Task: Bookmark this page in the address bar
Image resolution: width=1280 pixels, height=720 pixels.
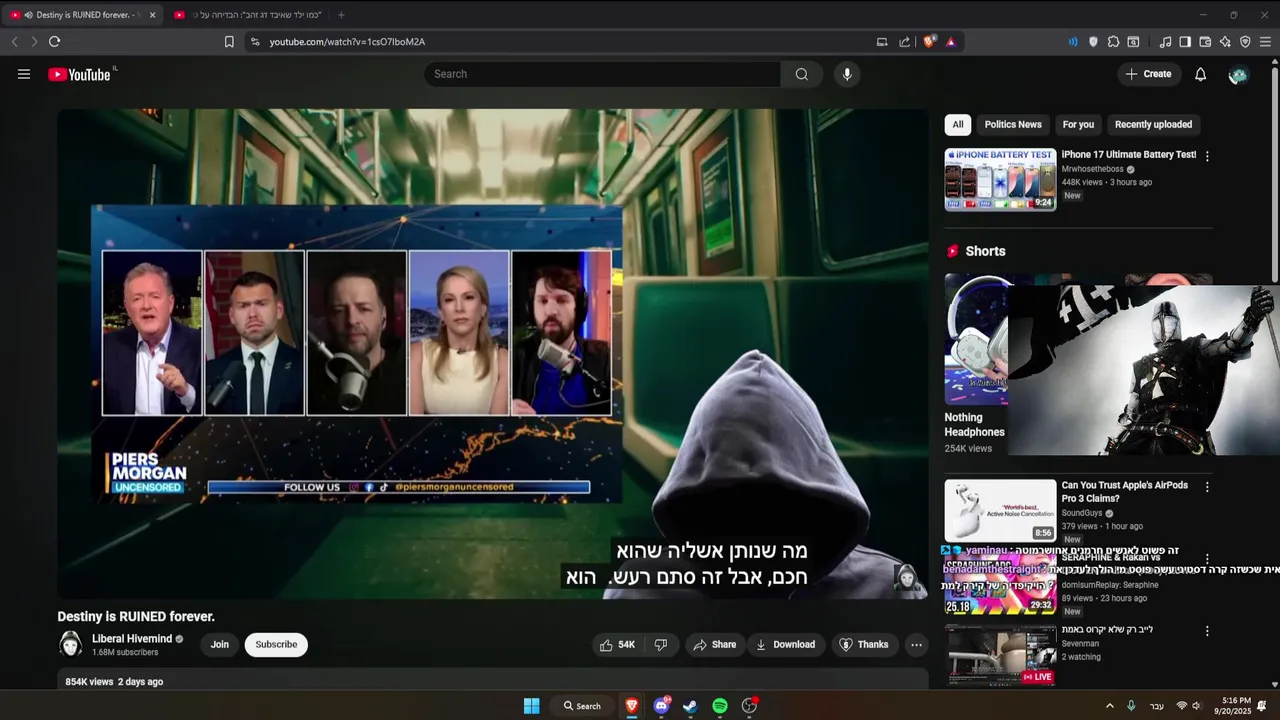Action: coord(229,42)
